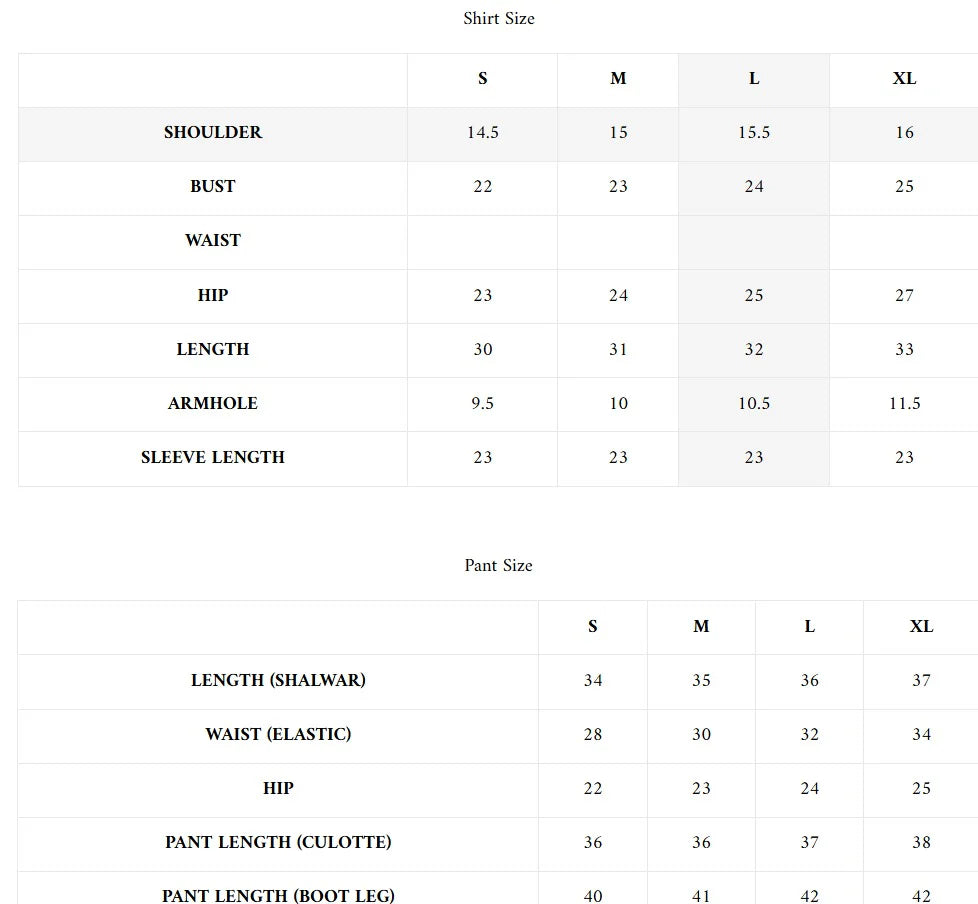
Task: Click the XL column header in pant table
Action: [x=921, y=627]
